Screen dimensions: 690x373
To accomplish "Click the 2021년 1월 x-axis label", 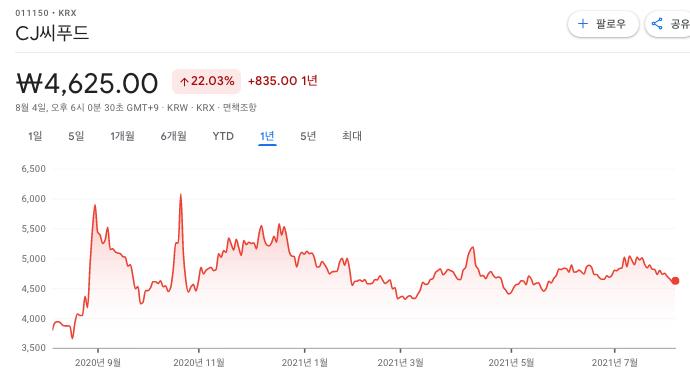I will pyautogui.click(x=305, y=363).
